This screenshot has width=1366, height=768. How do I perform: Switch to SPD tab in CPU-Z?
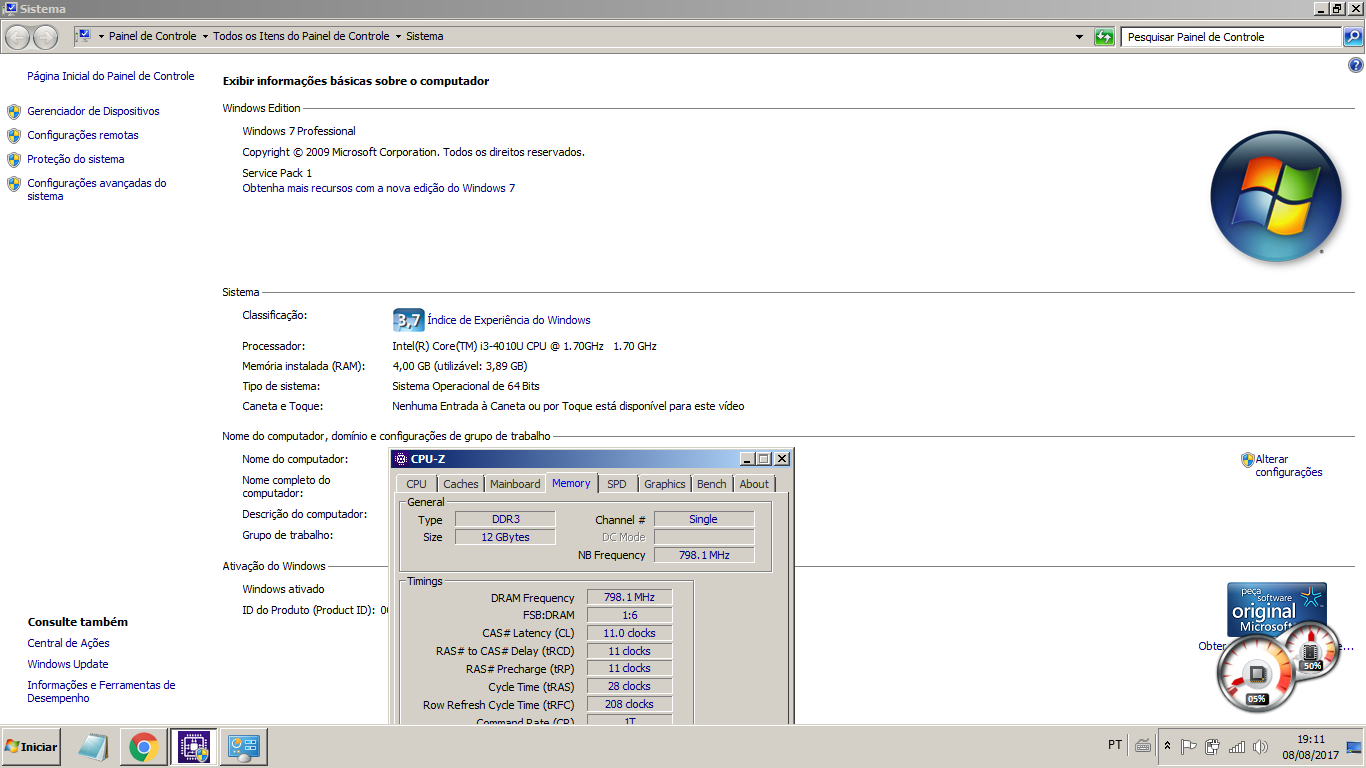pyautogui.click(x=617, y=484)
